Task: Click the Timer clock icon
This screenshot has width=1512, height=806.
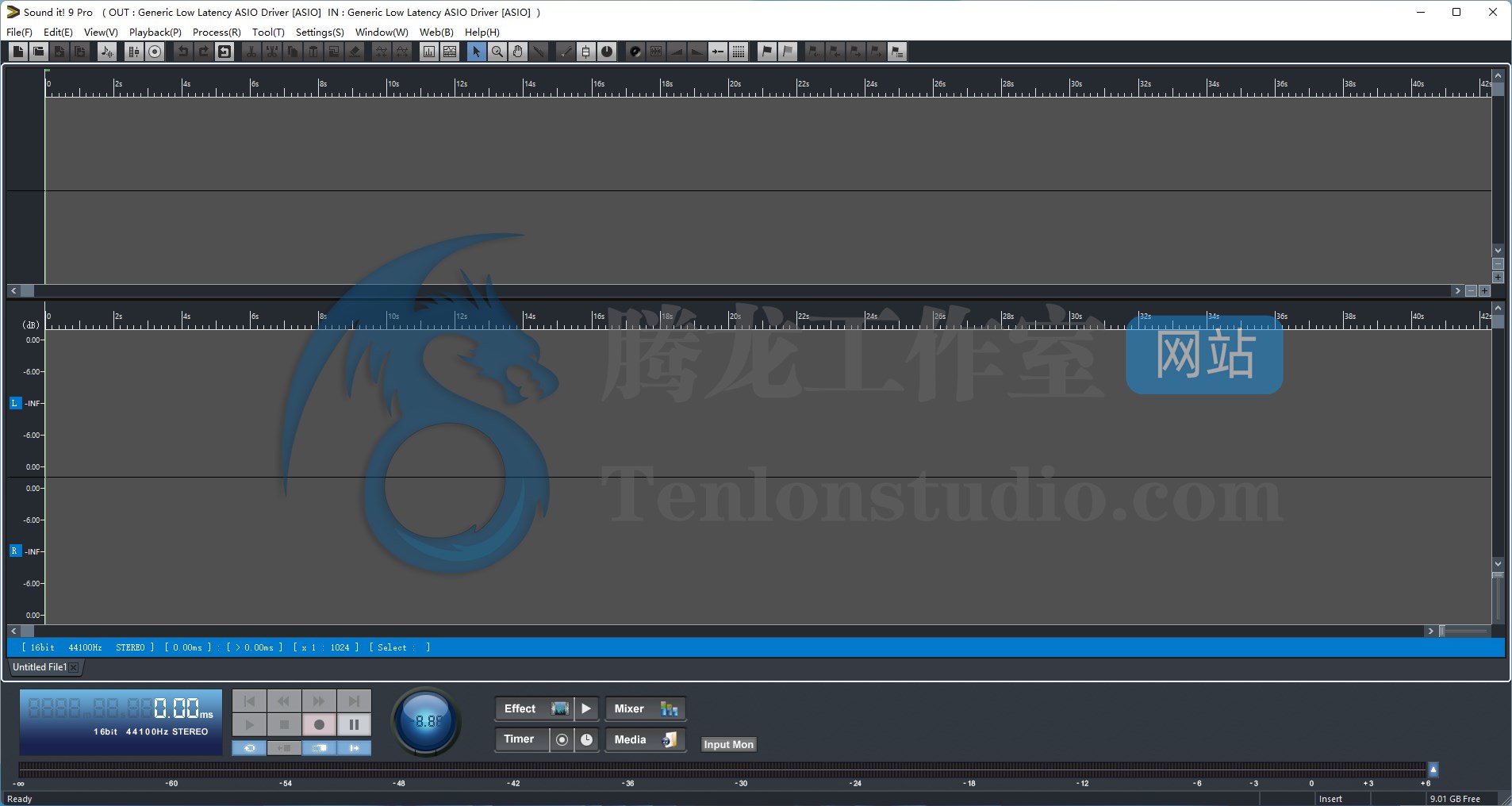Action: [x=587, y=739]
